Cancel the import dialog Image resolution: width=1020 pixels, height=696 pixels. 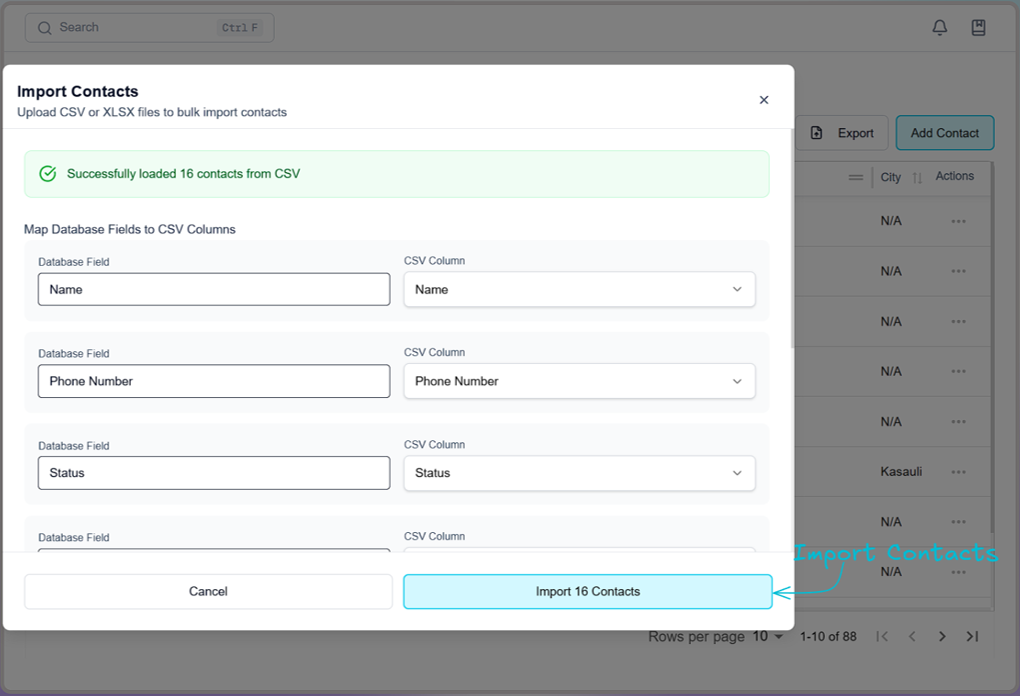pyautogui.click(x=208, y=591)
